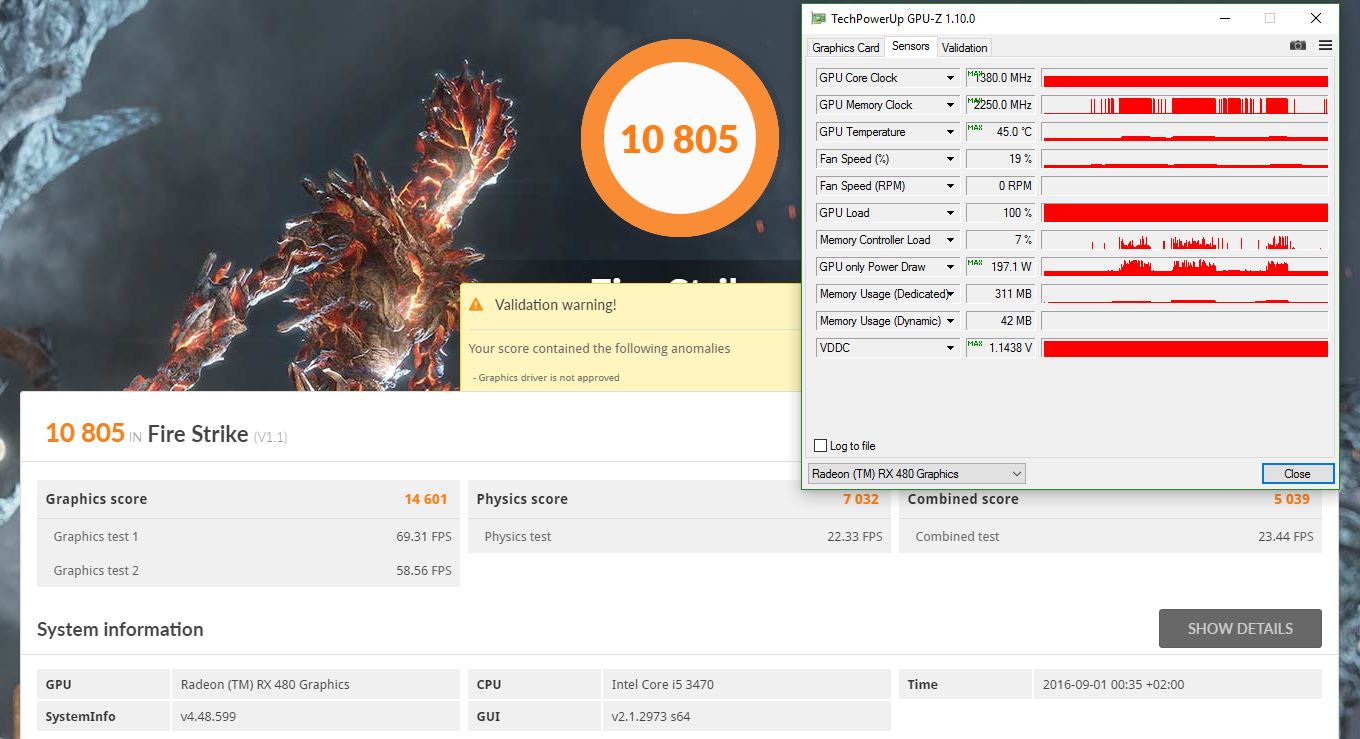Click the GPU Core Clock history graph
This screenshot has width=1360, height=739.
point(1185,78)
